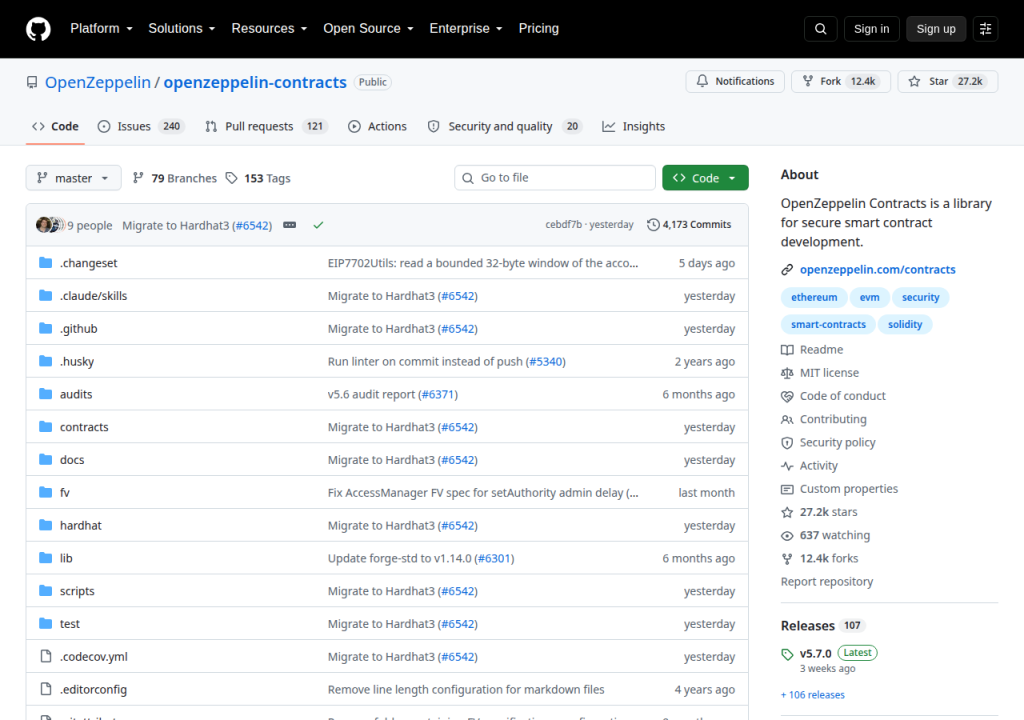Image resolution: width=1024 pixels, height=720 pixels.
Task: Open MIT license link
Action: [x=820, y=372]
